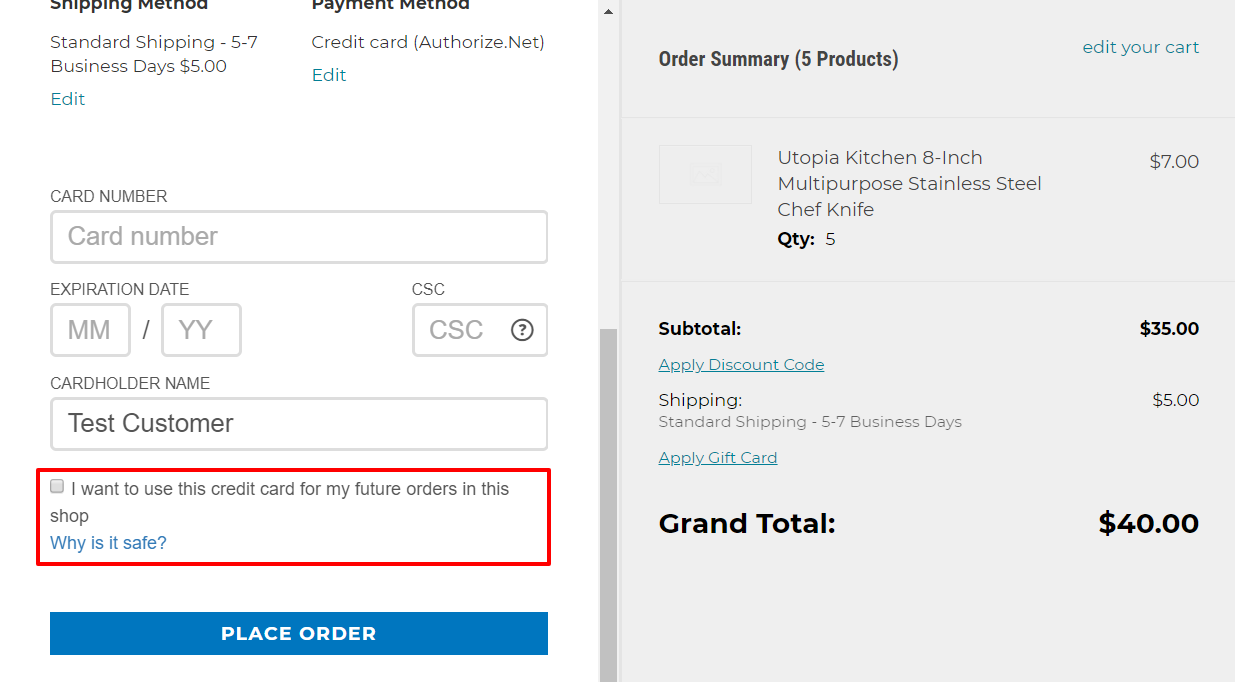The image size is (1235, 682).
Task: Open the edit your cart link
Action: pyautogui.click(x=1141, y=47)
